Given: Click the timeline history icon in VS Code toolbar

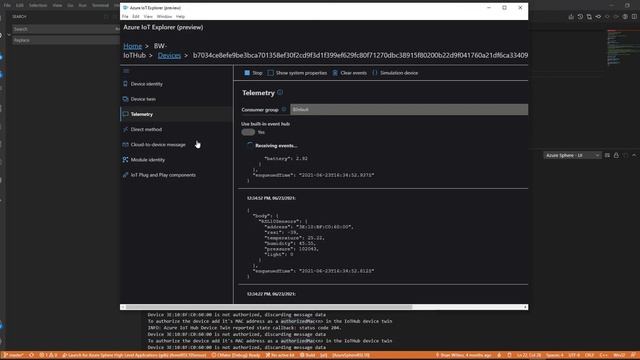Looking at the screenshot, I should click(x=580, y=17).
